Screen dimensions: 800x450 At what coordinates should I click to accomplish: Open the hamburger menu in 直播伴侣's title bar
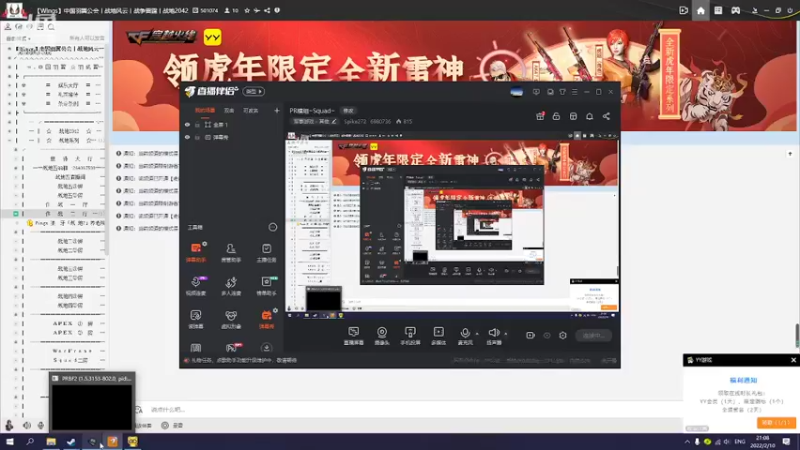coord(574,92)
